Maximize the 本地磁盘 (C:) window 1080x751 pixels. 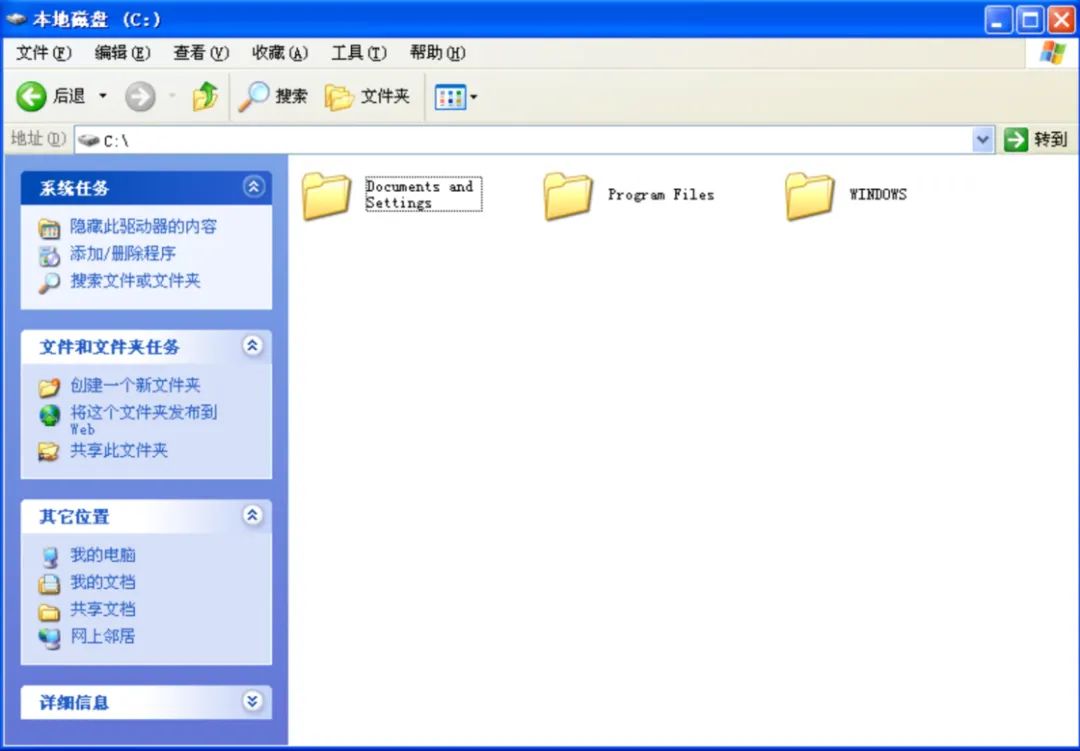point(1030,19)
